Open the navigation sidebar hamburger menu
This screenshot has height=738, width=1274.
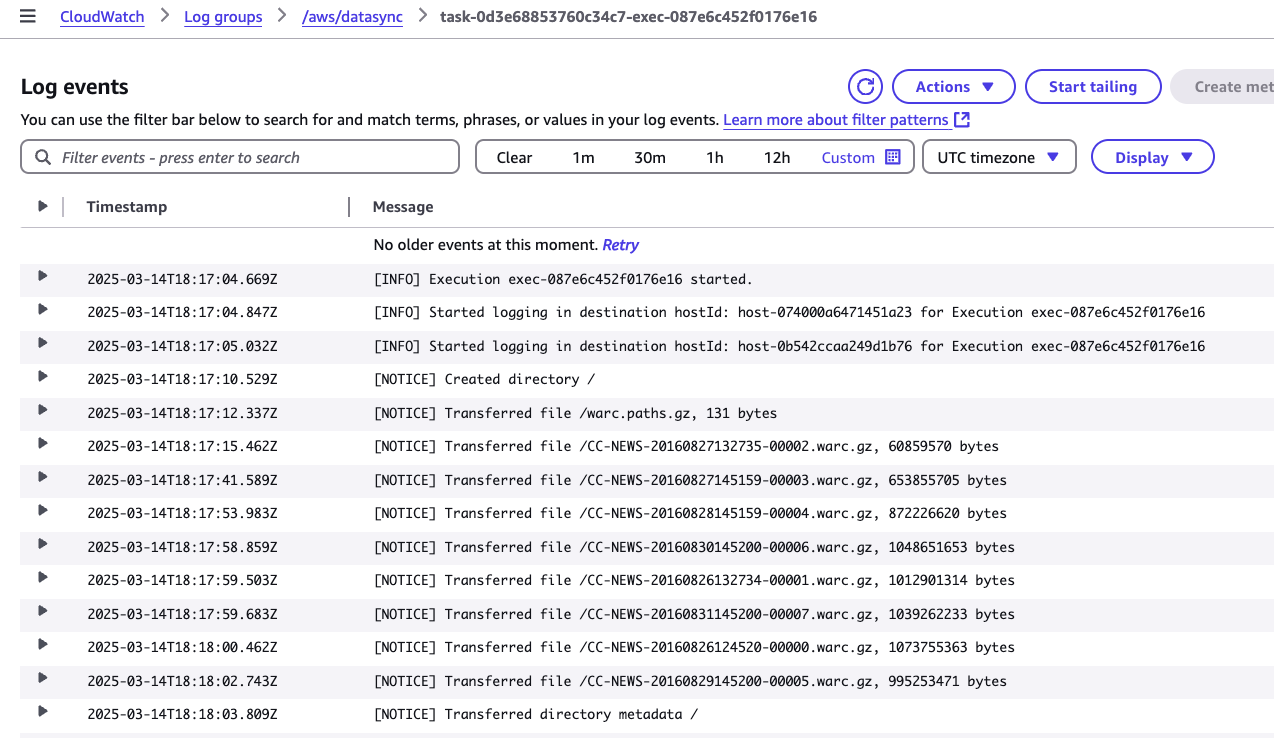pyautogui.click(x=28, y=17)
